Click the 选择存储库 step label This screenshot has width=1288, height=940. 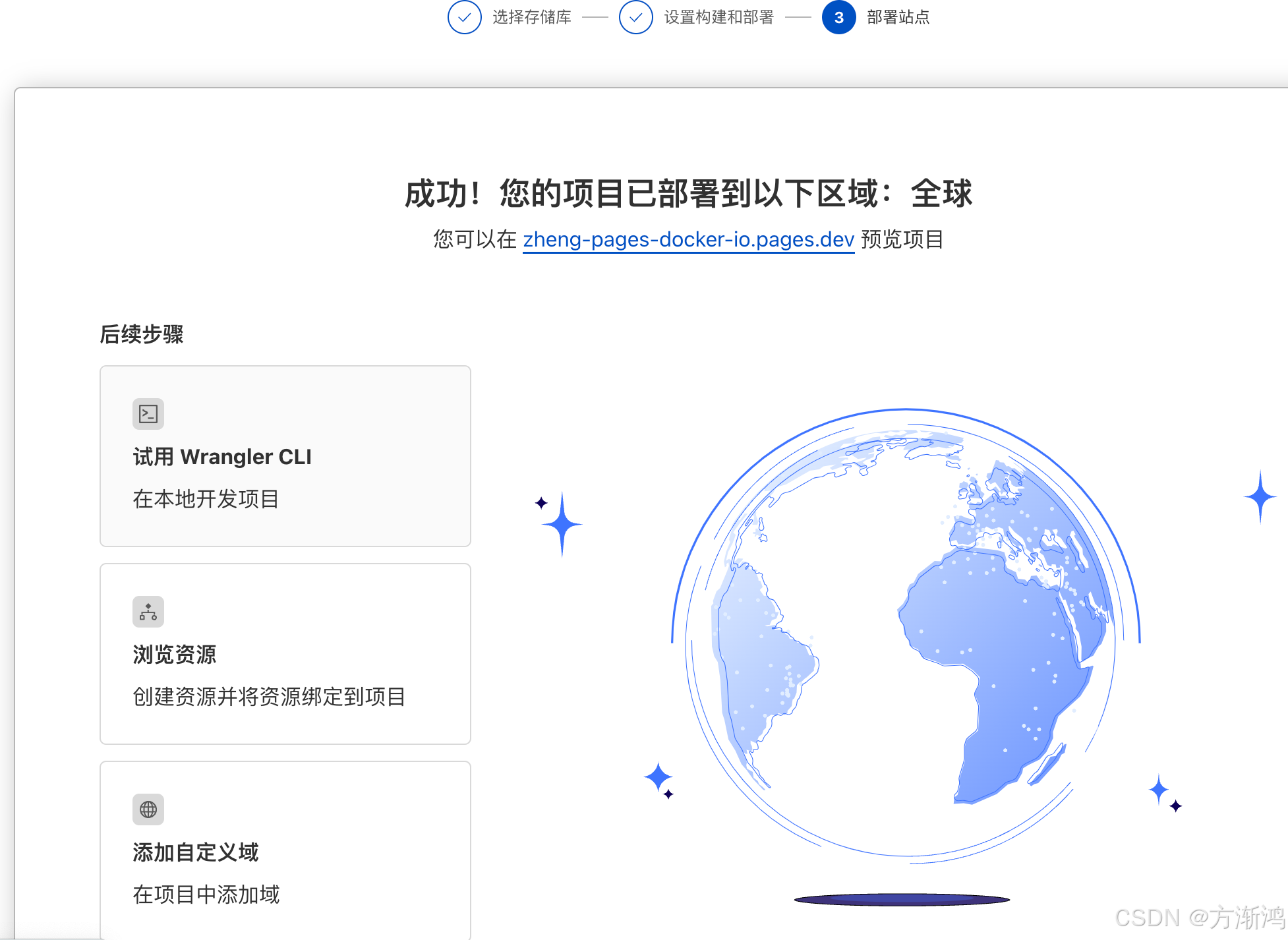[531, 17]
